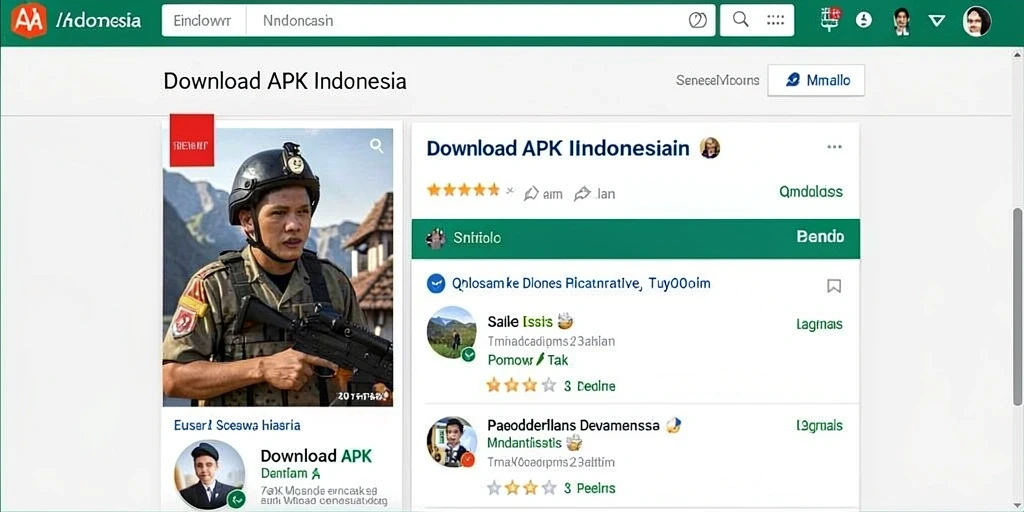Open the uniformed officer avatar thumbnail
The width and height of the screenshot is (1024, 512).
209,475
